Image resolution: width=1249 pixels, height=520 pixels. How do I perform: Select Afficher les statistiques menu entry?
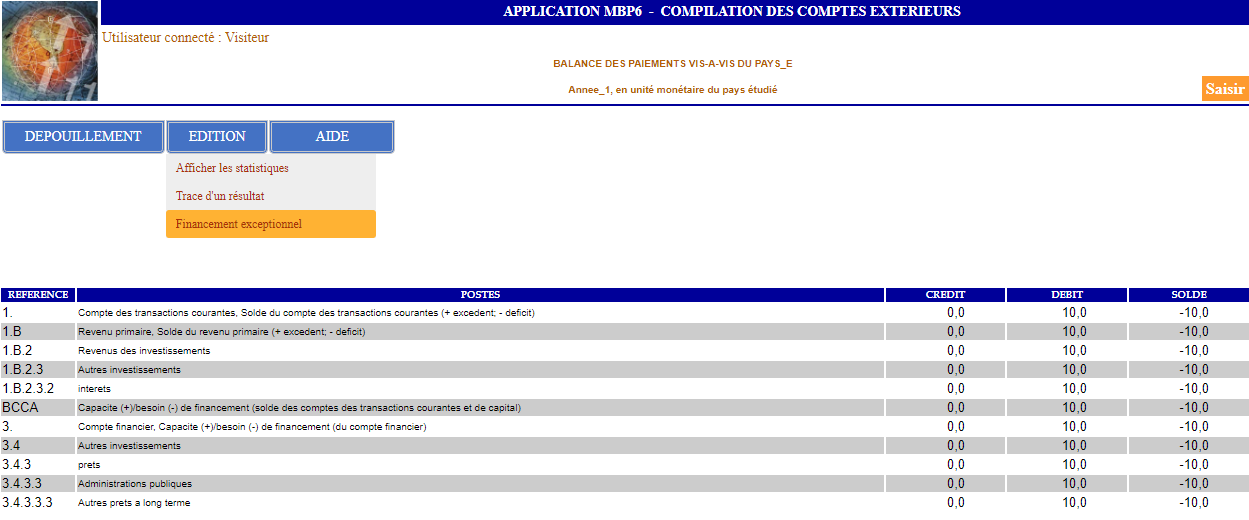coord(232,168)
